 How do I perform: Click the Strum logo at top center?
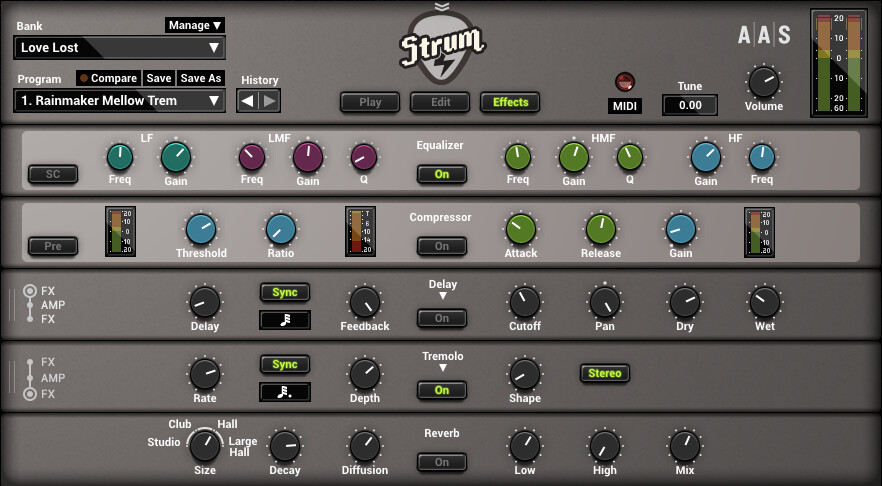pyautogui.click(x=442, y=49)
